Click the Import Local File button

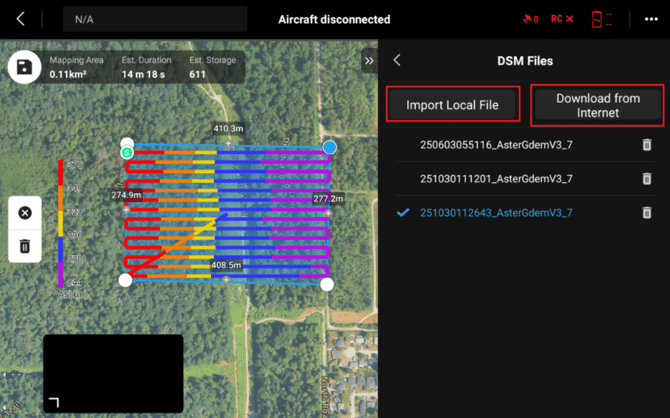tap(455, 105)
